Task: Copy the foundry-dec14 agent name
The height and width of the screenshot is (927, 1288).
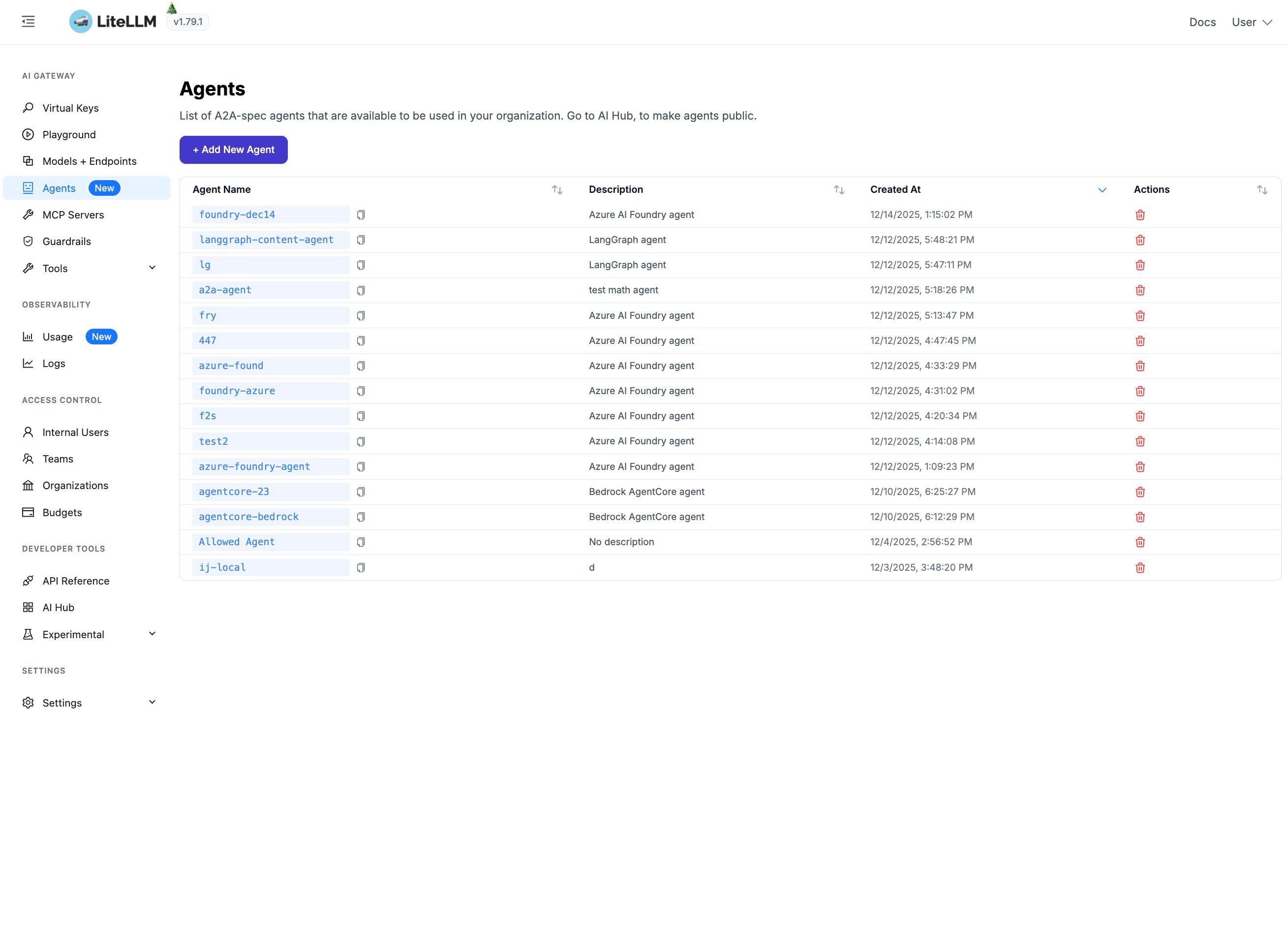Action: coord(361,215)
